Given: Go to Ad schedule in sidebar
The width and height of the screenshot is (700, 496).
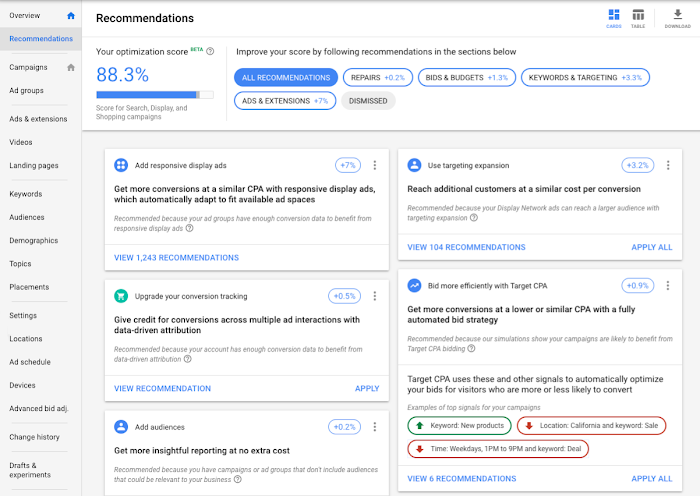Looking at the screenshot, I should (x=30, y=362).
